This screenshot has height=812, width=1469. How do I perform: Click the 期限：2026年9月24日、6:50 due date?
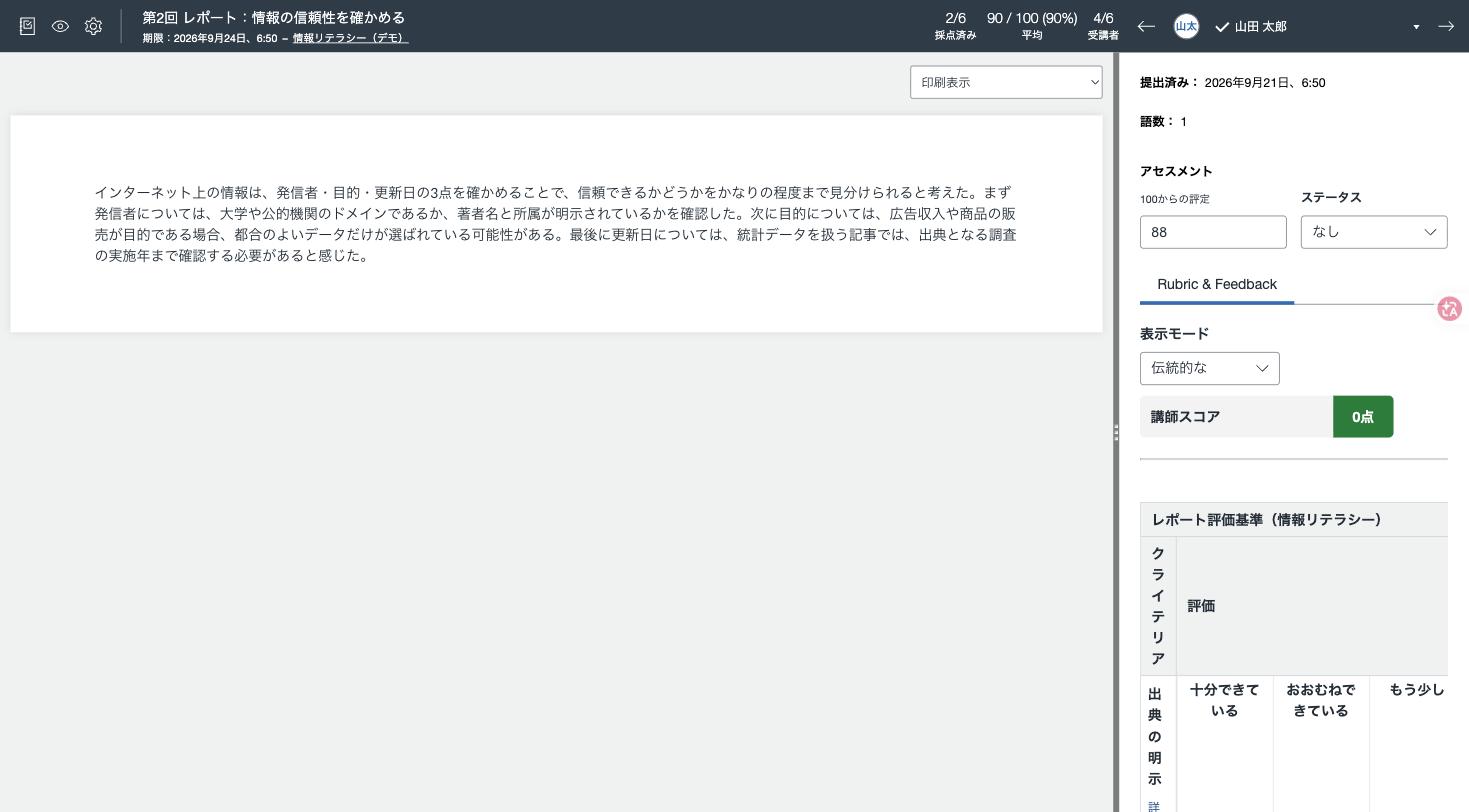click(x=210, y=38)
